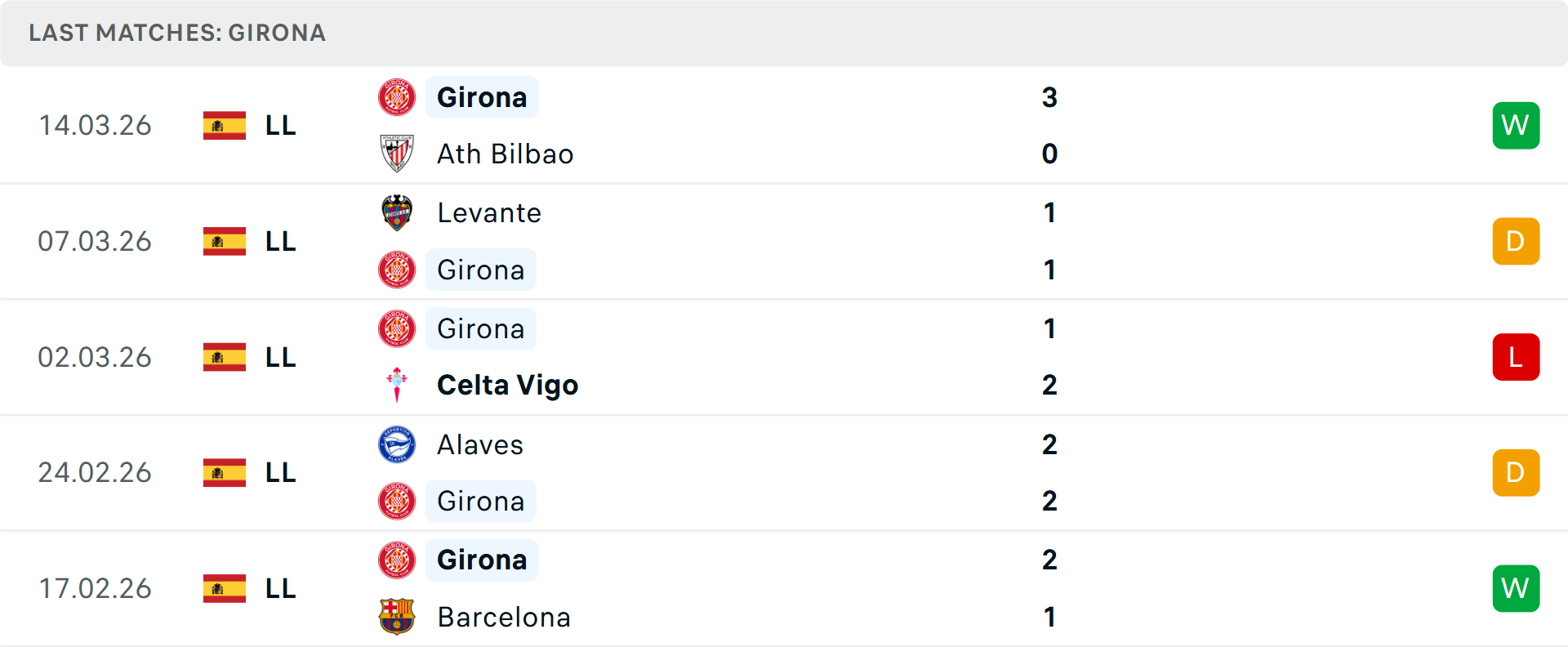Select the Spain flag in the 17.02.26 row
This screenshot has height=647, width=1568.
[x=224, y=587]
